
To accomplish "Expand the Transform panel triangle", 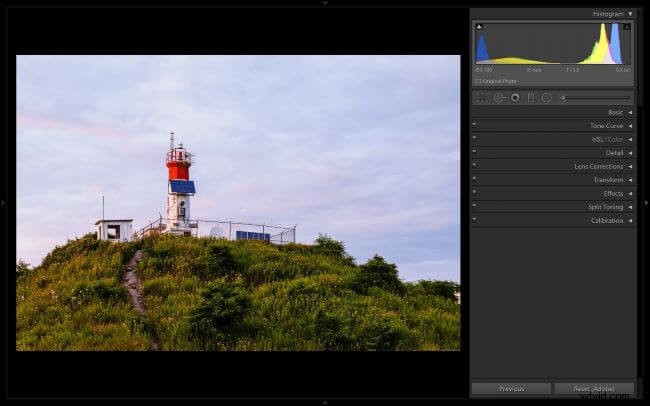I will (x=630, y=180).
